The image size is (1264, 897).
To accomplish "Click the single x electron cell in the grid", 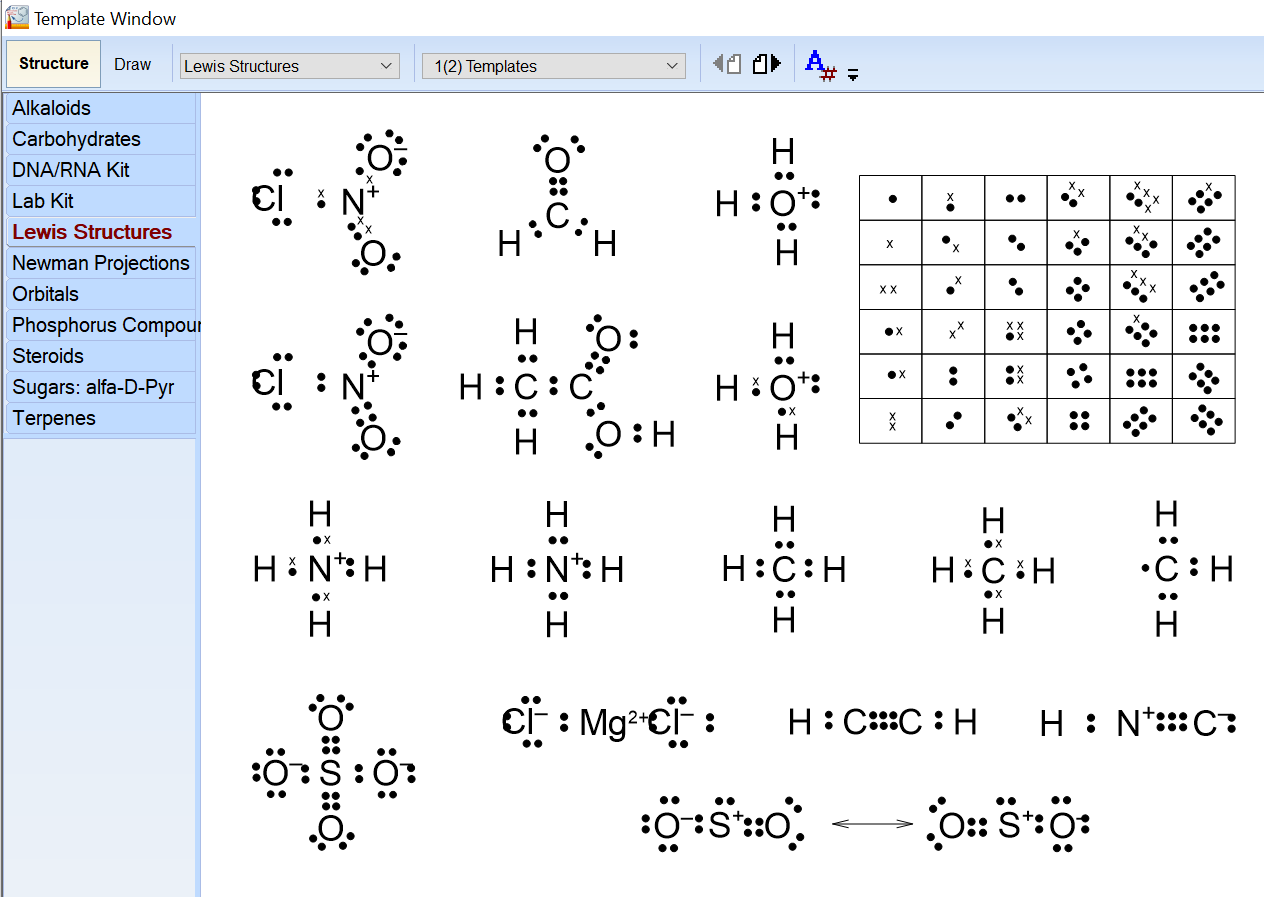I will (890, 242).
